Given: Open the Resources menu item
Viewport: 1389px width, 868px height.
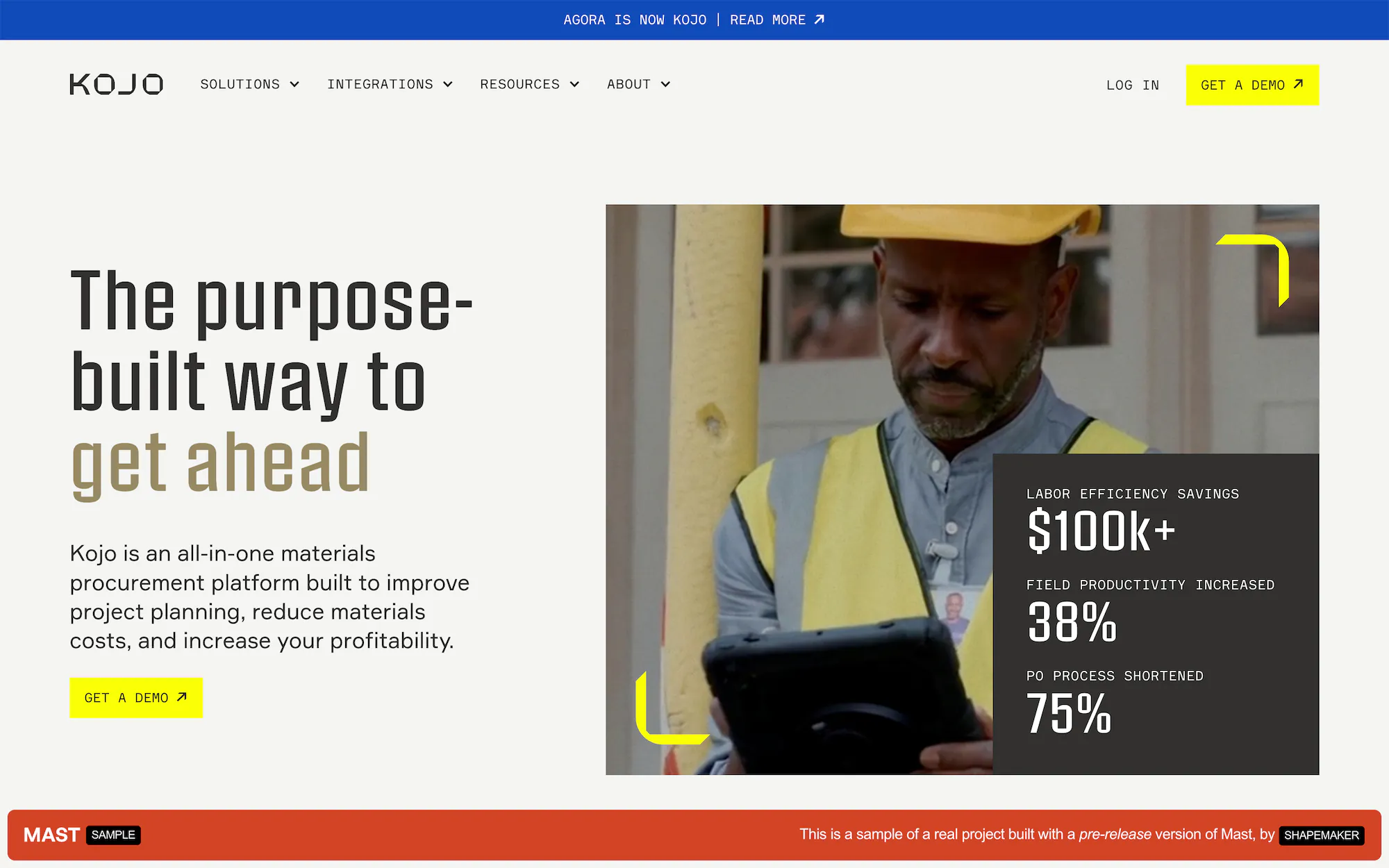Looking at the screenshot, I should [519, 84].
